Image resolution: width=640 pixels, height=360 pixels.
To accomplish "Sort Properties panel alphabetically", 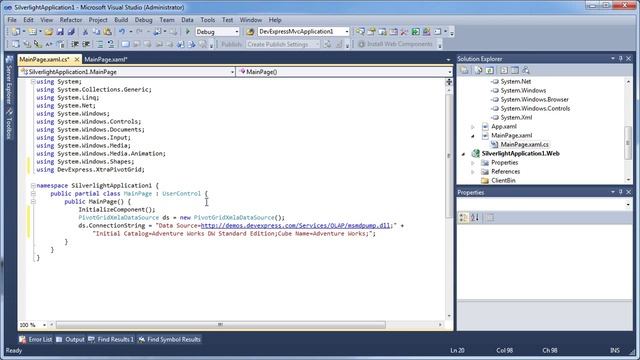I will (475, 218).
